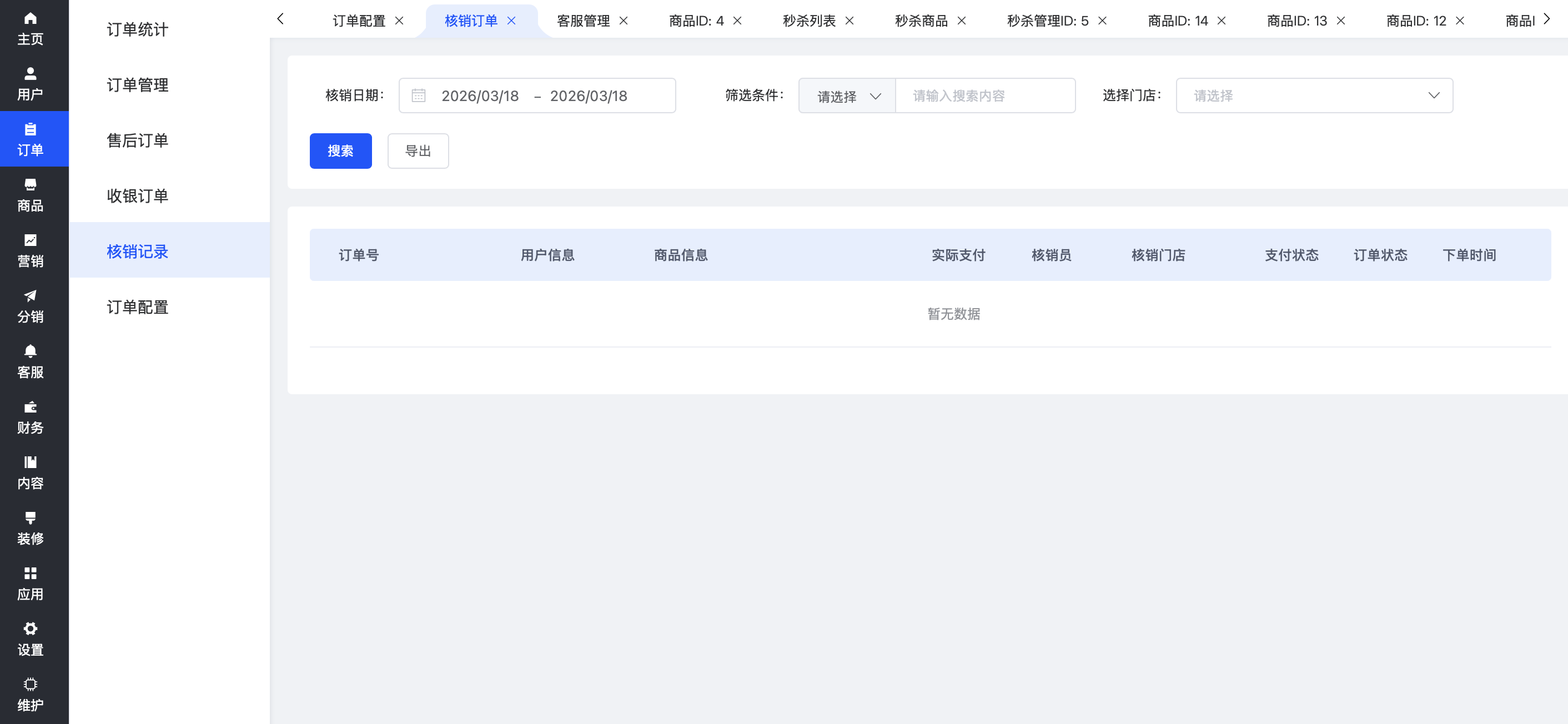The image size is (1568, 724).
Task: Open the 主页 home icon in sidebar
Action: click(x=30, y=18)
